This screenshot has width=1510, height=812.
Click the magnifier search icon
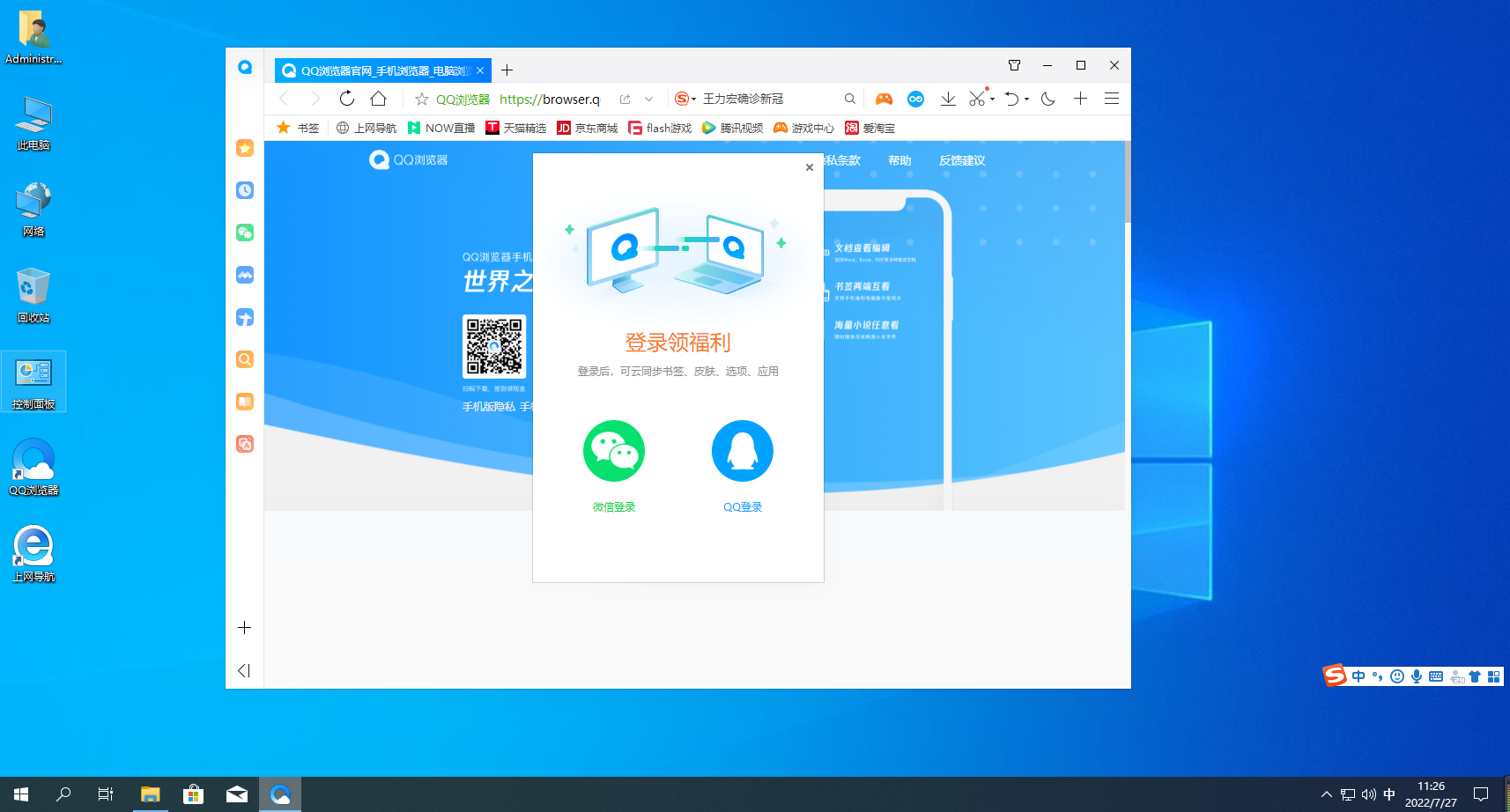(850, 99)
